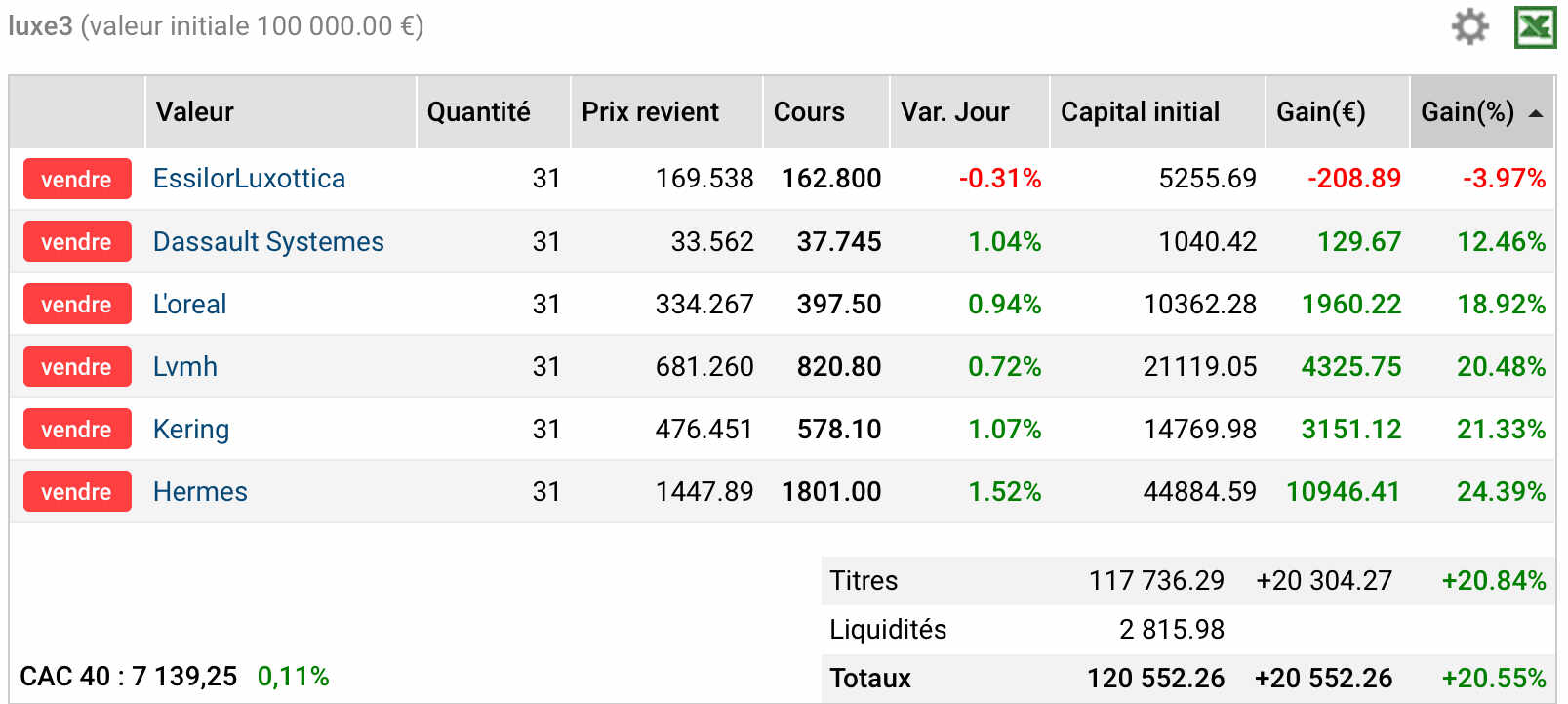Select CAC 40 index value 7 139,25

184,677
